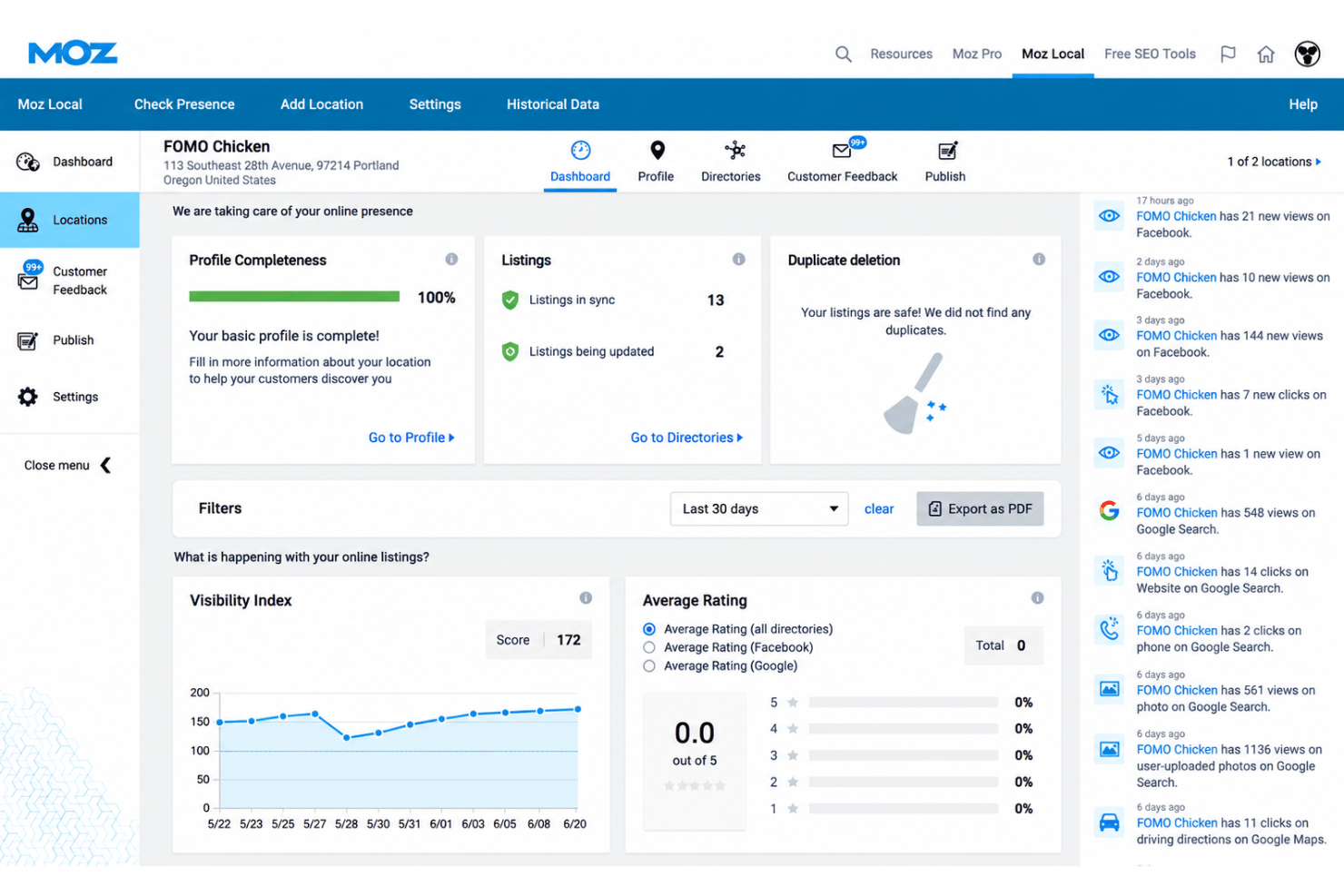Click Listings in sync shield icon
1344x896 pixels.
coord(510,300)
